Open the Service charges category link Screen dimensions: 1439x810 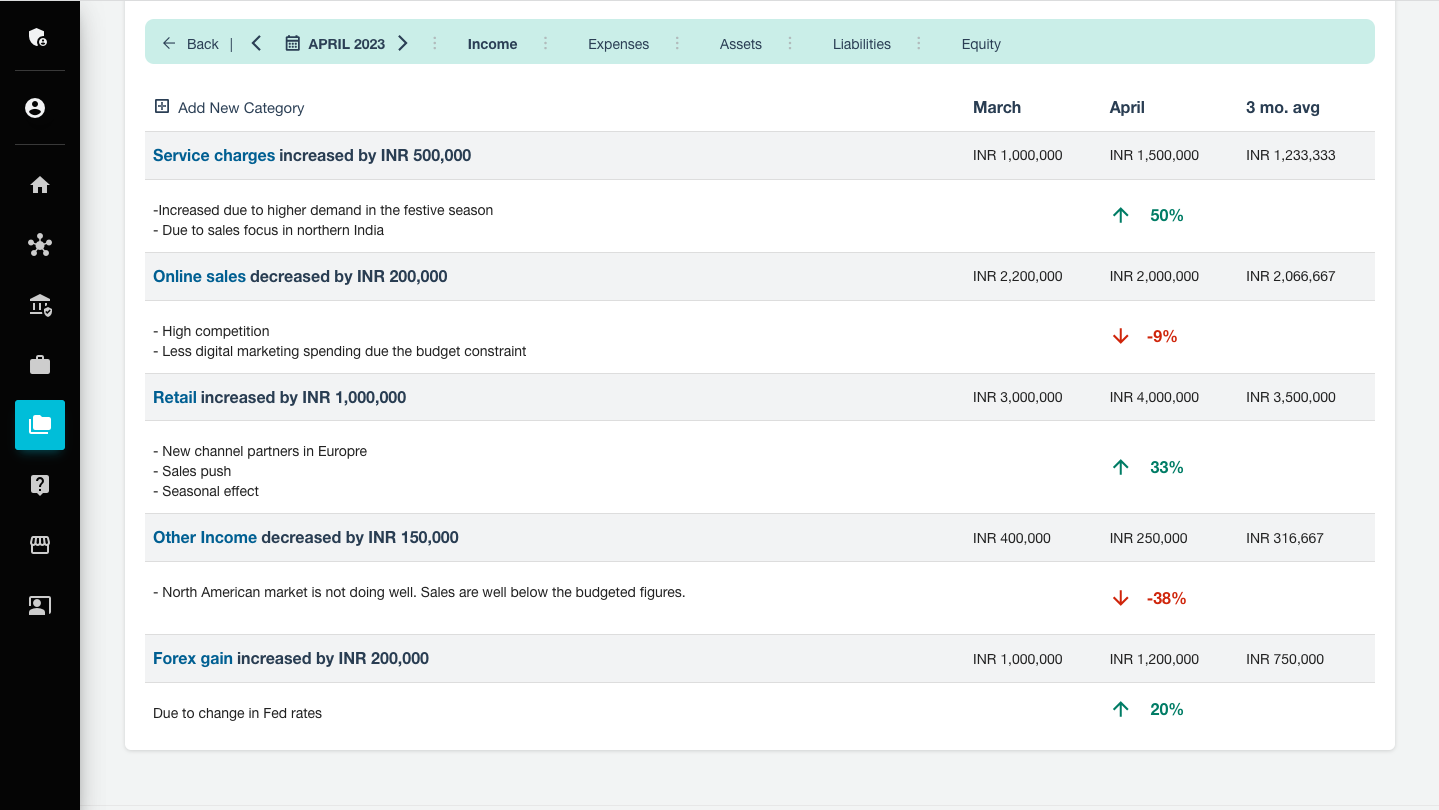[213, 155]
